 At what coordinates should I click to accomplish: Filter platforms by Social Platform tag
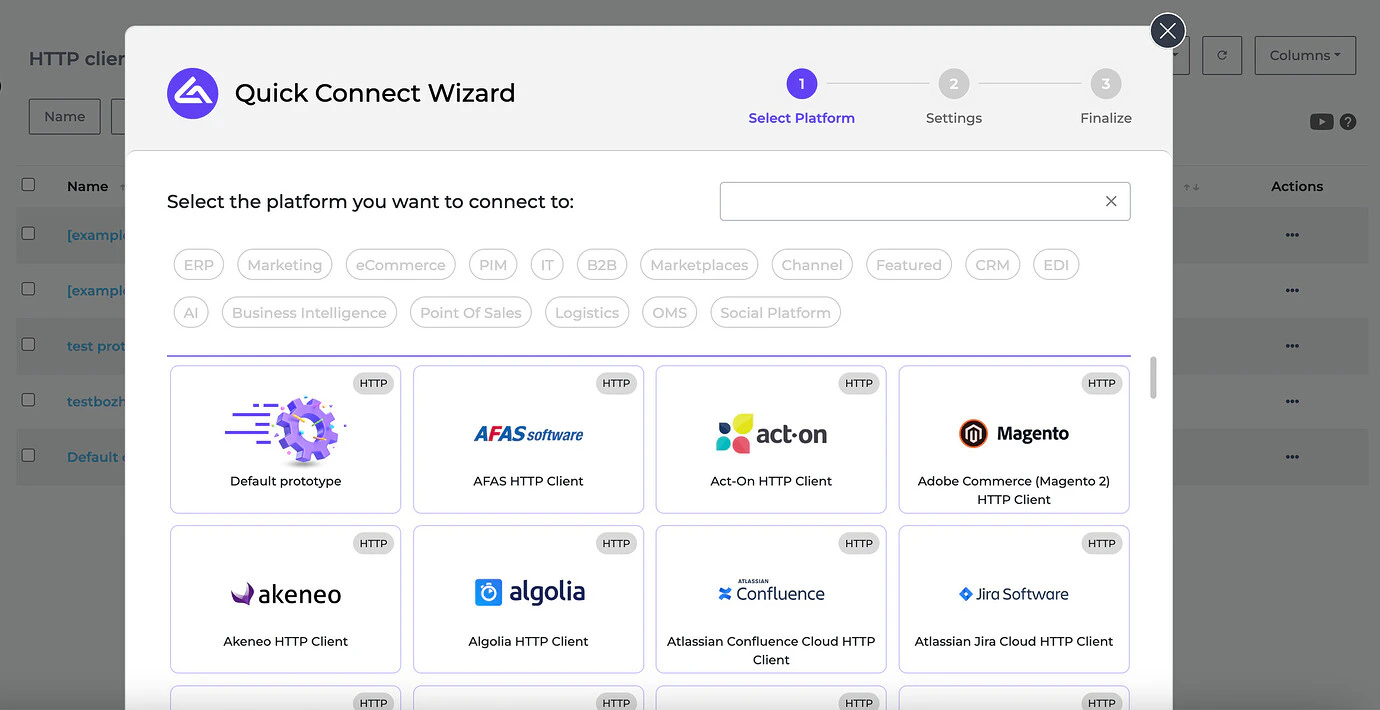click(775, 313)
